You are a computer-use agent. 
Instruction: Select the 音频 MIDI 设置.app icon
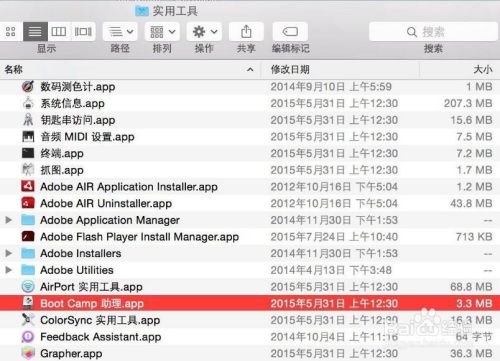coord(28,136)
